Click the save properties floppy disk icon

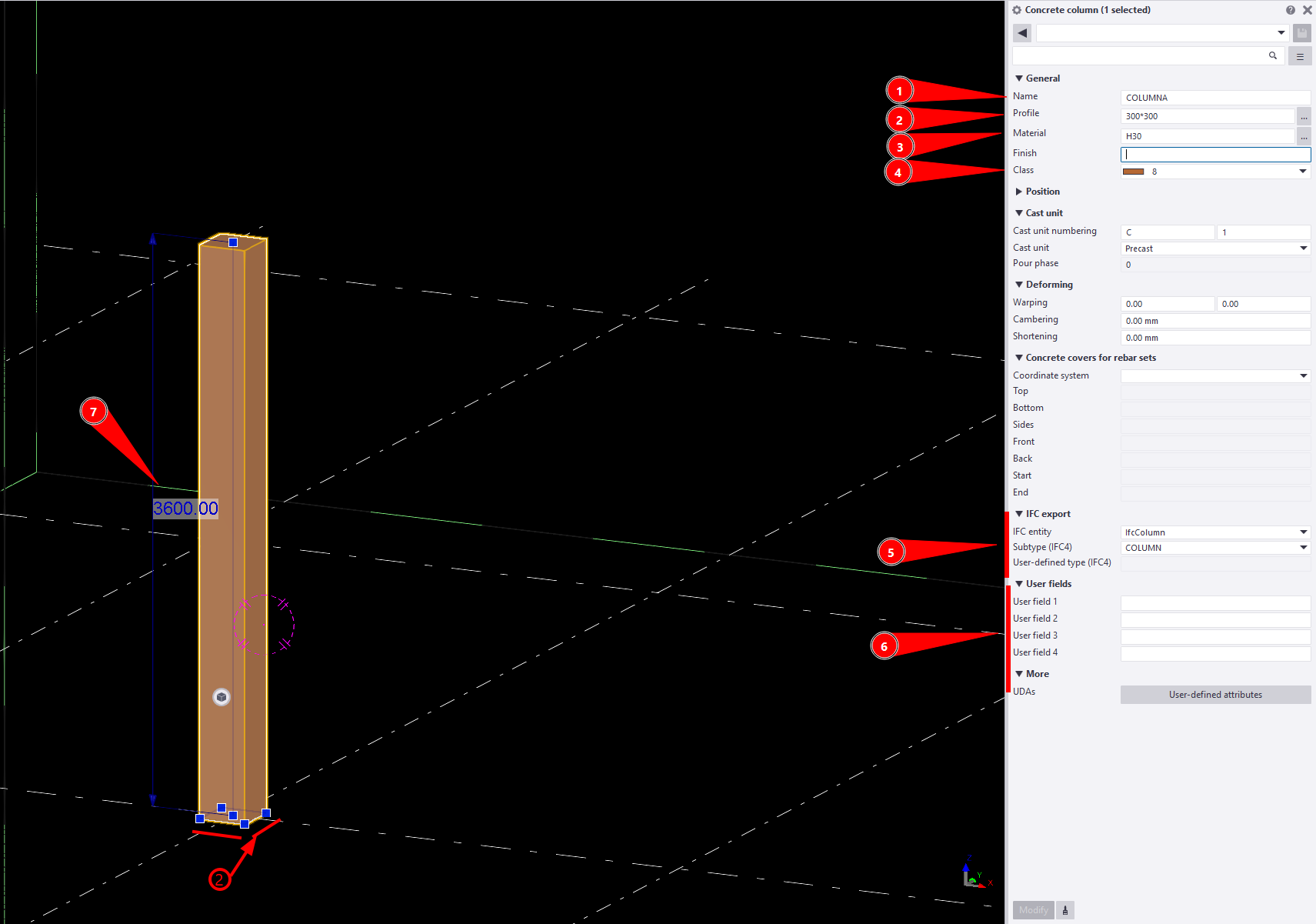click(1301, 33)
